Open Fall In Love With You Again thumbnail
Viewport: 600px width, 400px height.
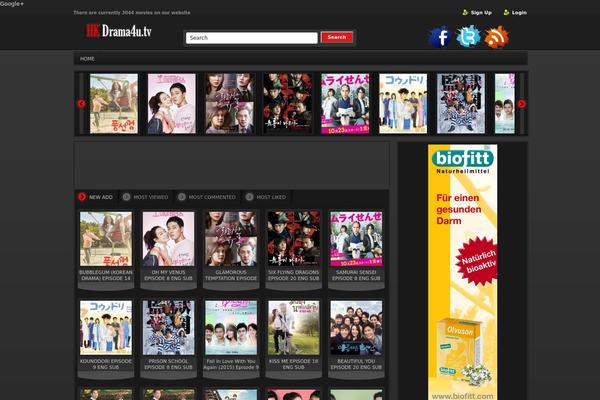pos(231,328)
